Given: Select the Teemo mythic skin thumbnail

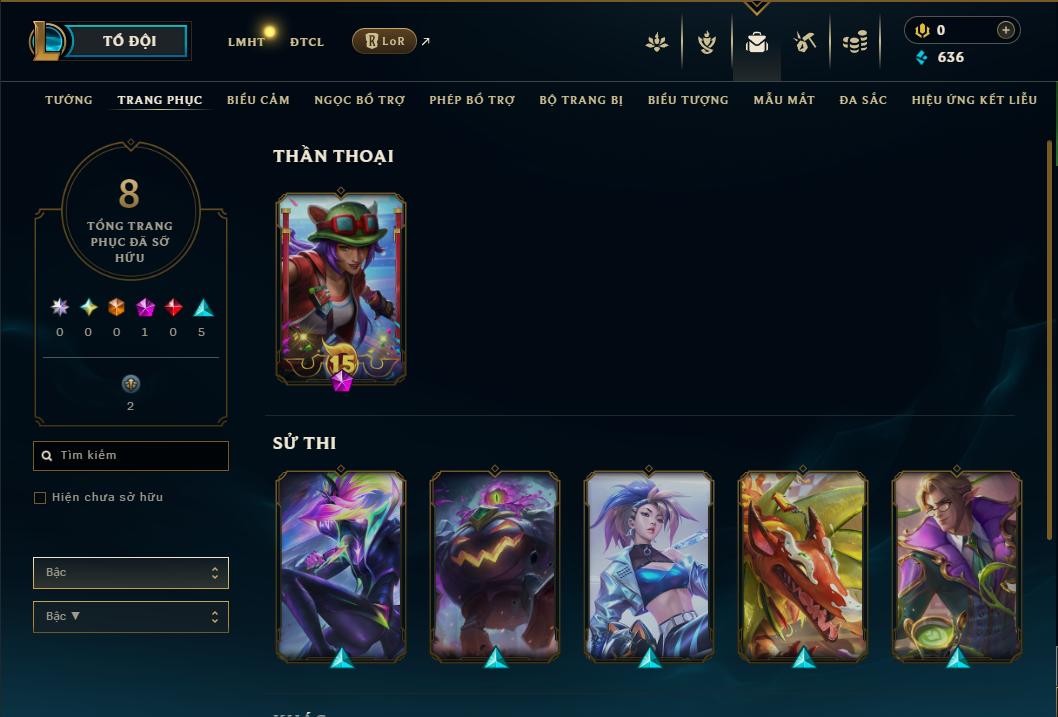Looking at the screenshot, I should [x=341, y=289].
